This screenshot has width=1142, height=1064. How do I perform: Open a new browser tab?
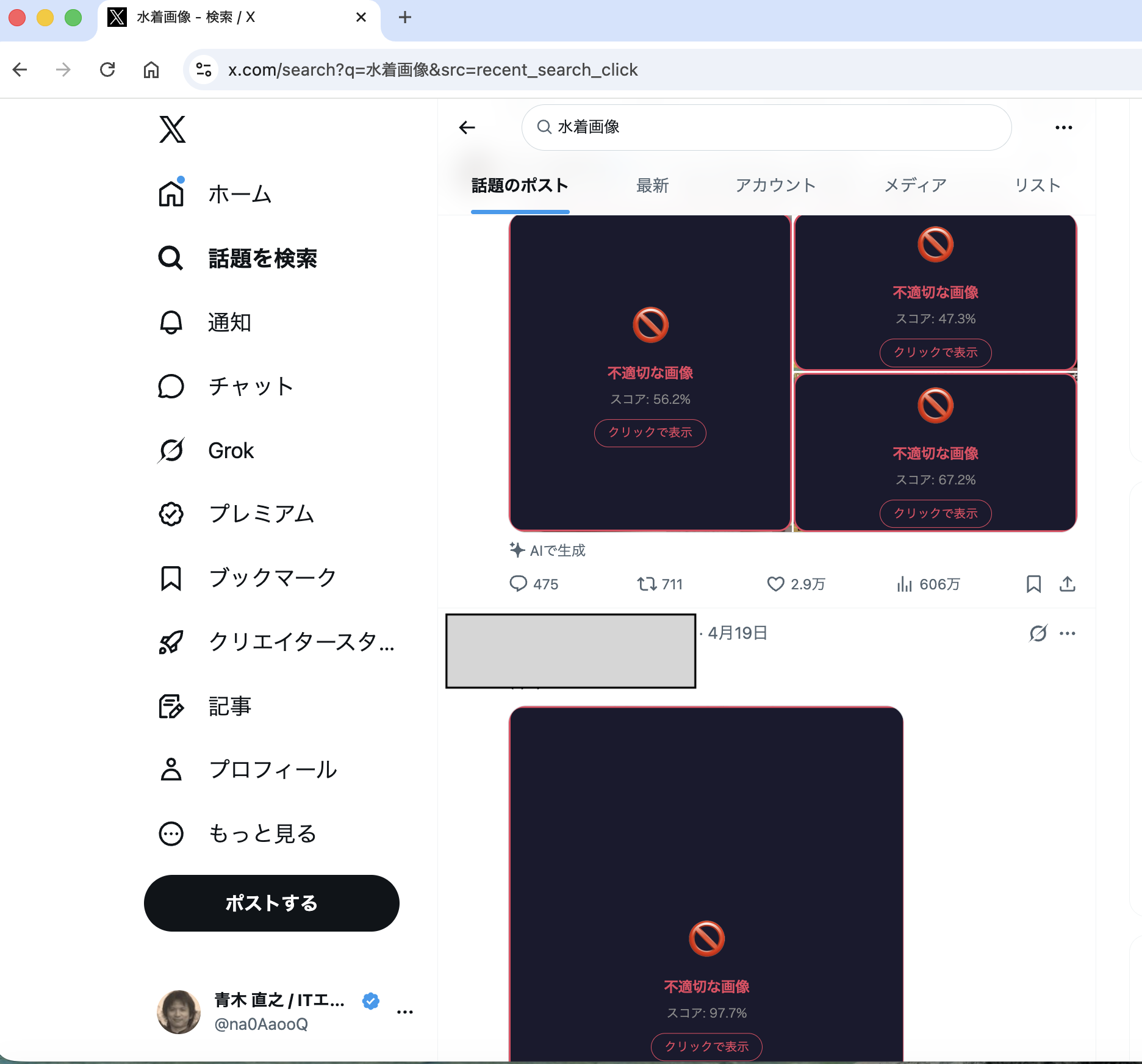405,17
